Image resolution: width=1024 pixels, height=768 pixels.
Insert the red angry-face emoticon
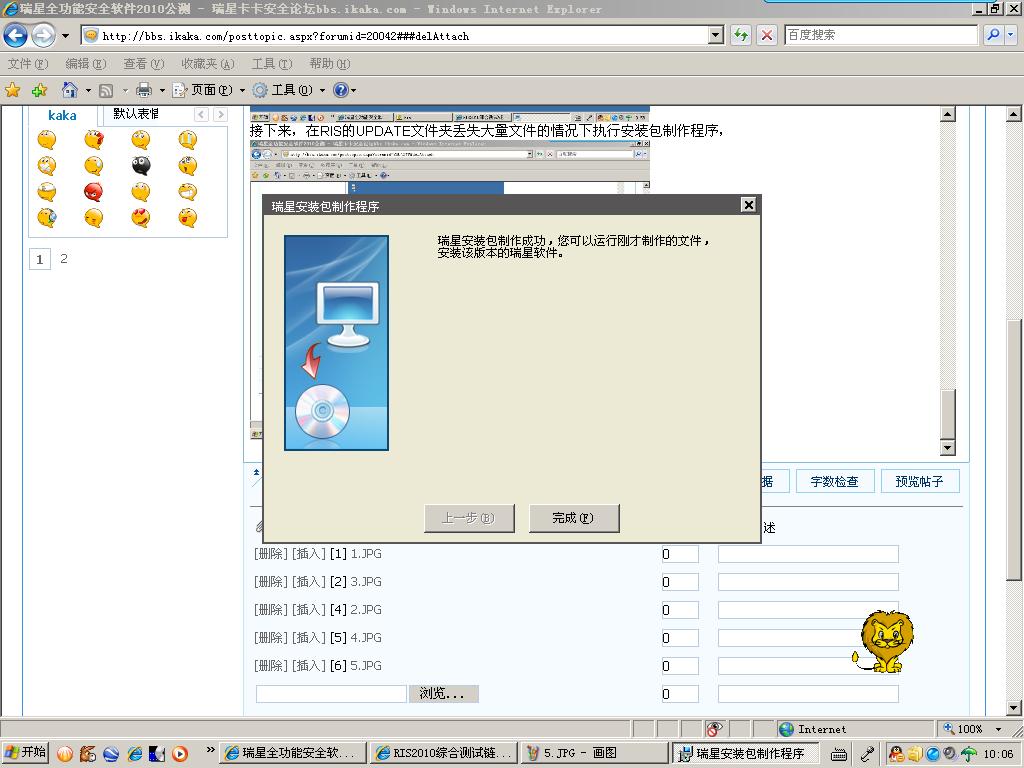point(93,191)
